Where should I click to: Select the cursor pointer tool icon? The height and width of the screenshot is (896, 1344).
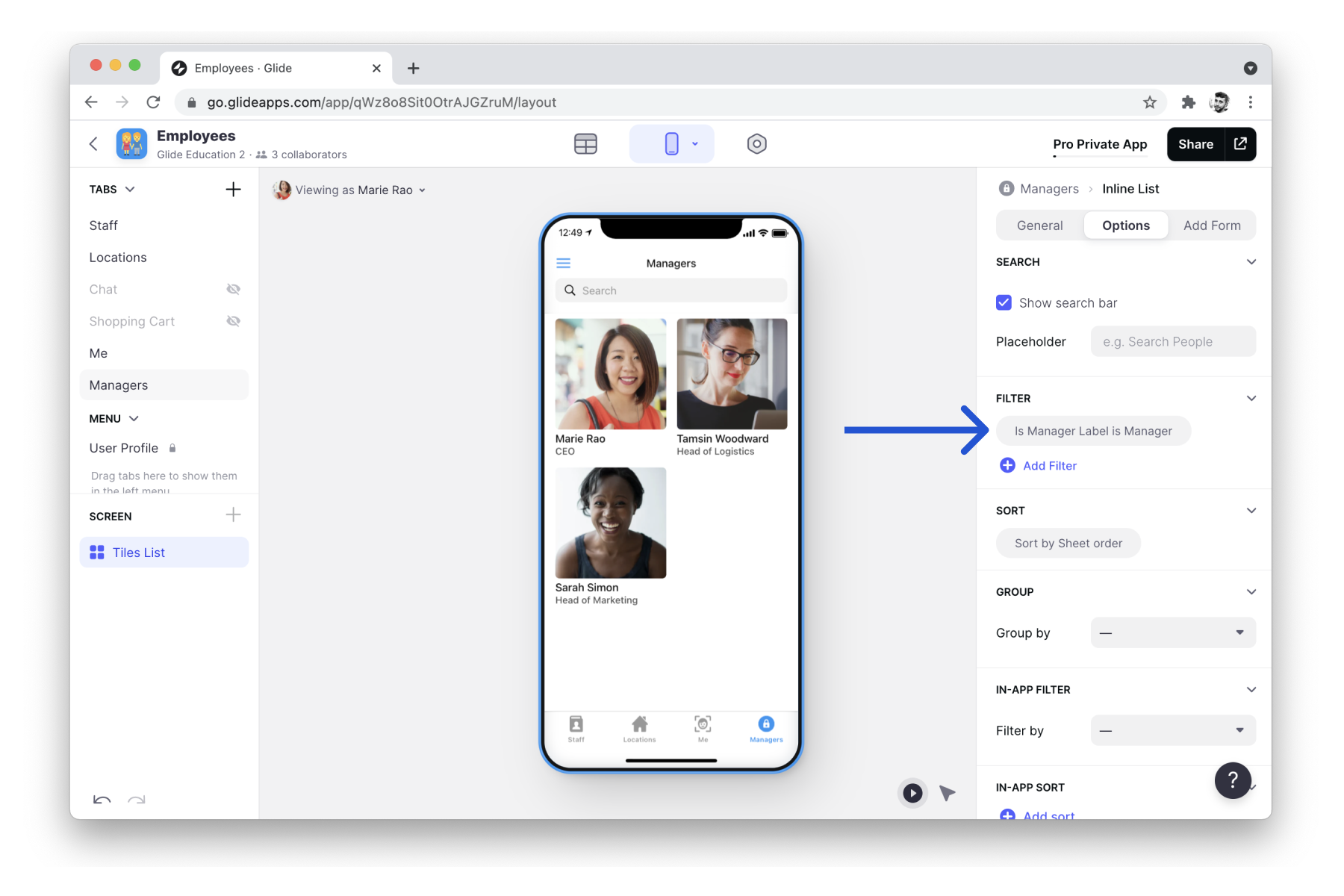pos(948,793)
